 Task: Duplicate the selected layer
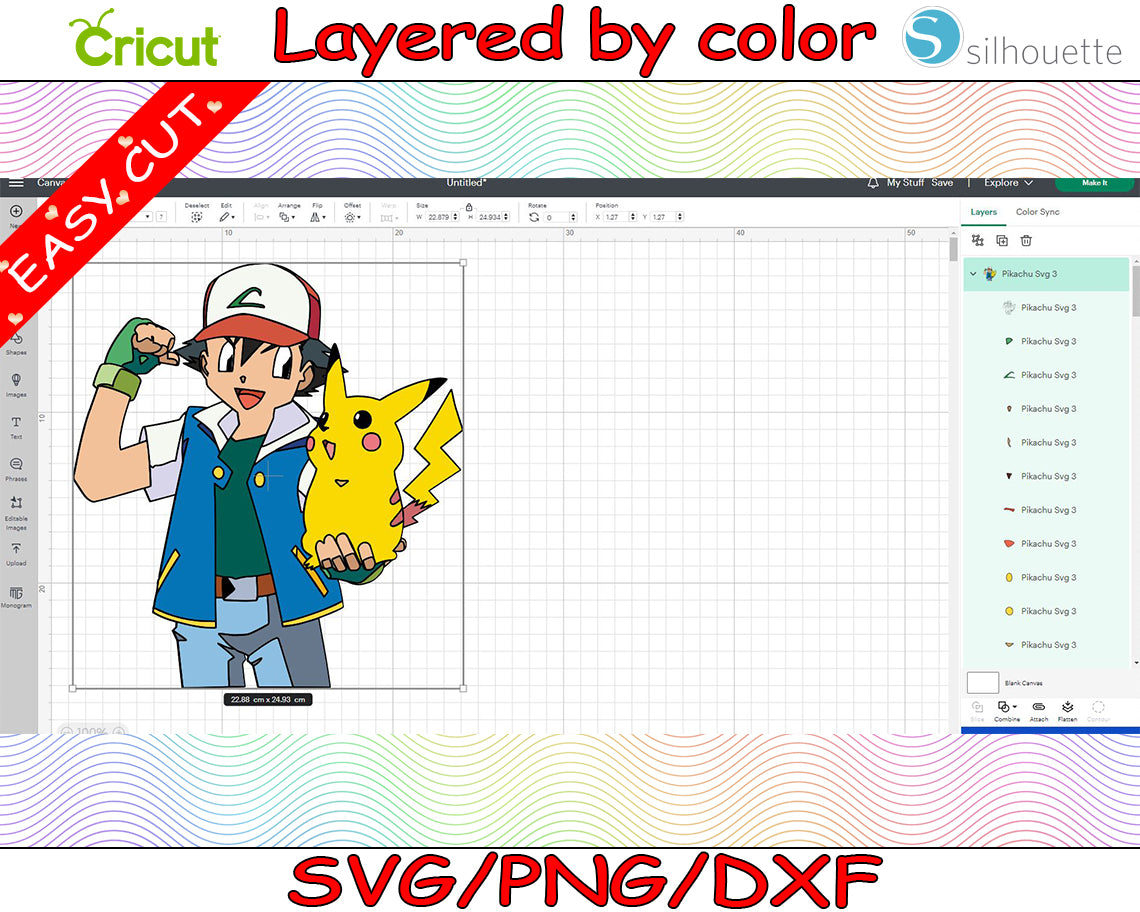click(x=1002, y=240)
